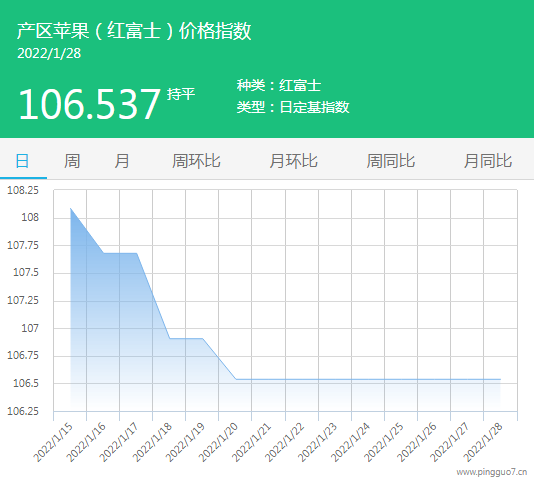Click the 2022/1/15 x-axis date label
The height and width of the screenshot is (484, 534).
pyautogui.click(x=53, y=442)
